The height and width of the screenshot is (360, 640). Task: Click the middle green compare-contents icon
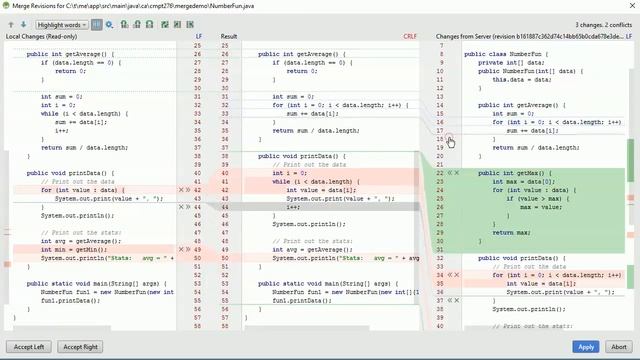[x=178, y=25]
